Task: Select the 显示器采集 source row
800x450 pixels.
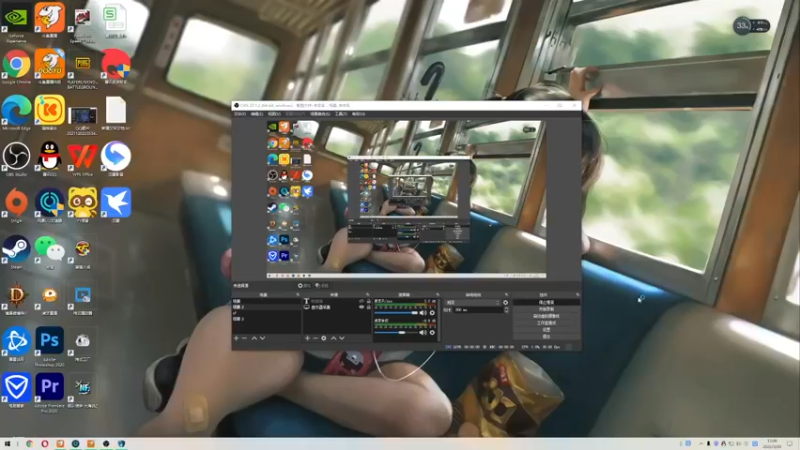Action: click(x=337, y=307)
